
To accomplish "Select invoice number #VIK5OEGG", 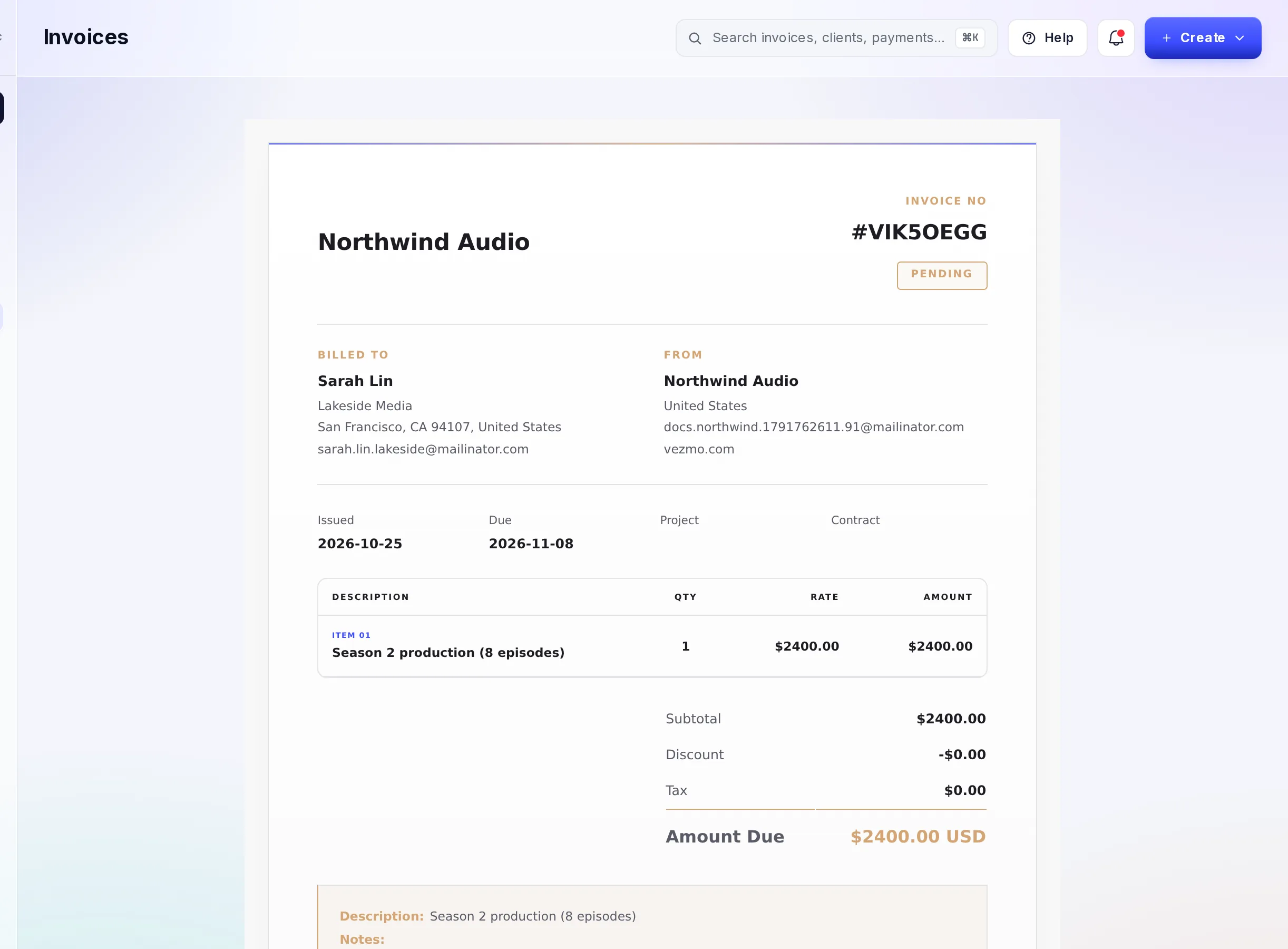I will [x=919, y=232].
